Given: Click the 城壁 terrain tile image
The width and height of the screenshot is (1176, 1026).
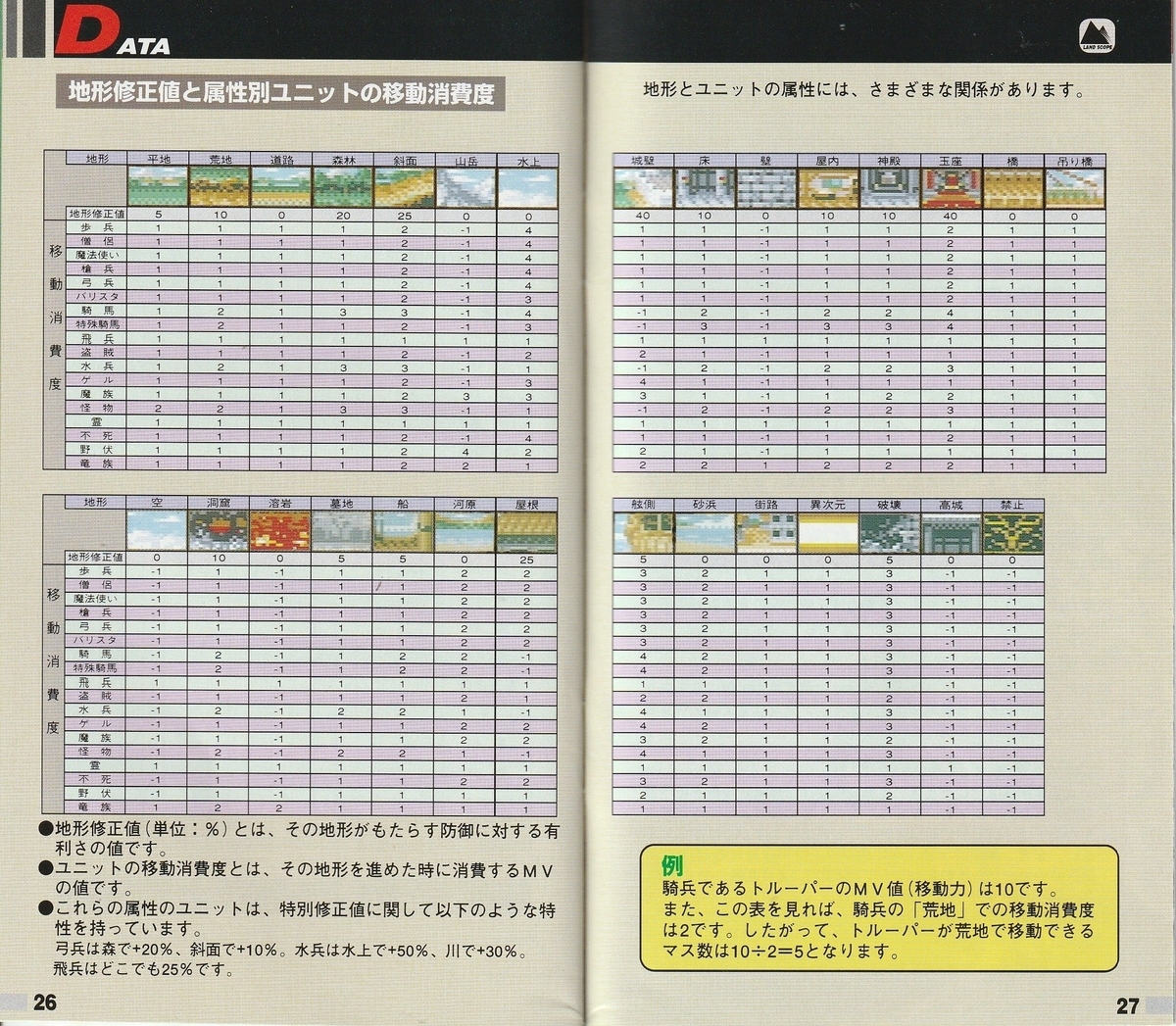Looking at the screenshot, I should pos(643,187).
